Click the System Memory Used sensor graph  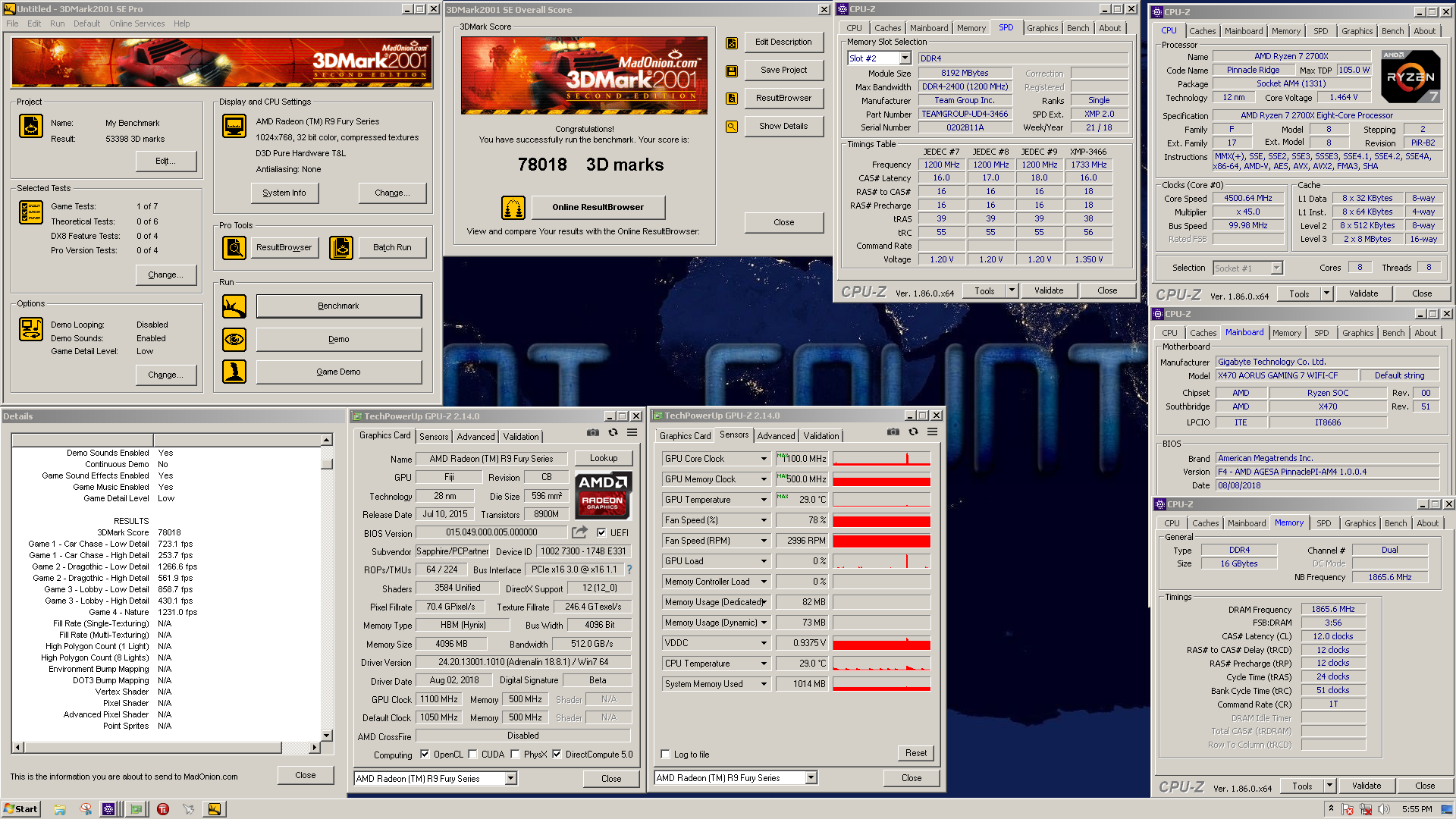[881, 684]
